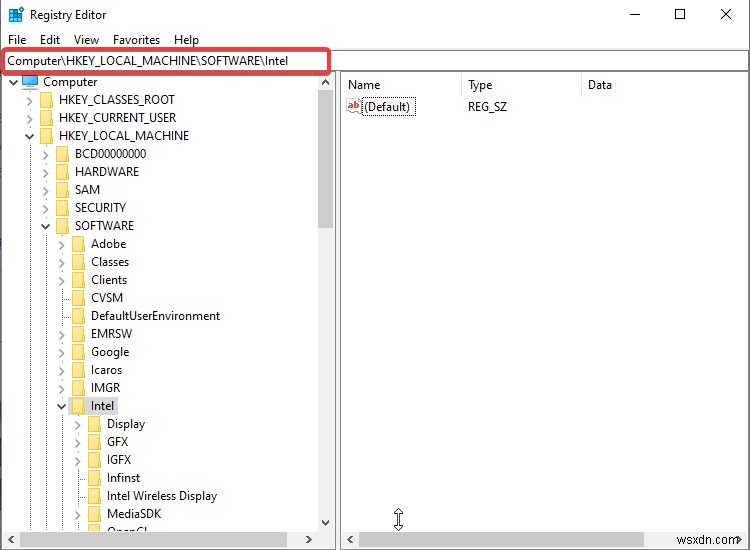Open the File menu
This screenshot has height=550, width=750.
17,40
